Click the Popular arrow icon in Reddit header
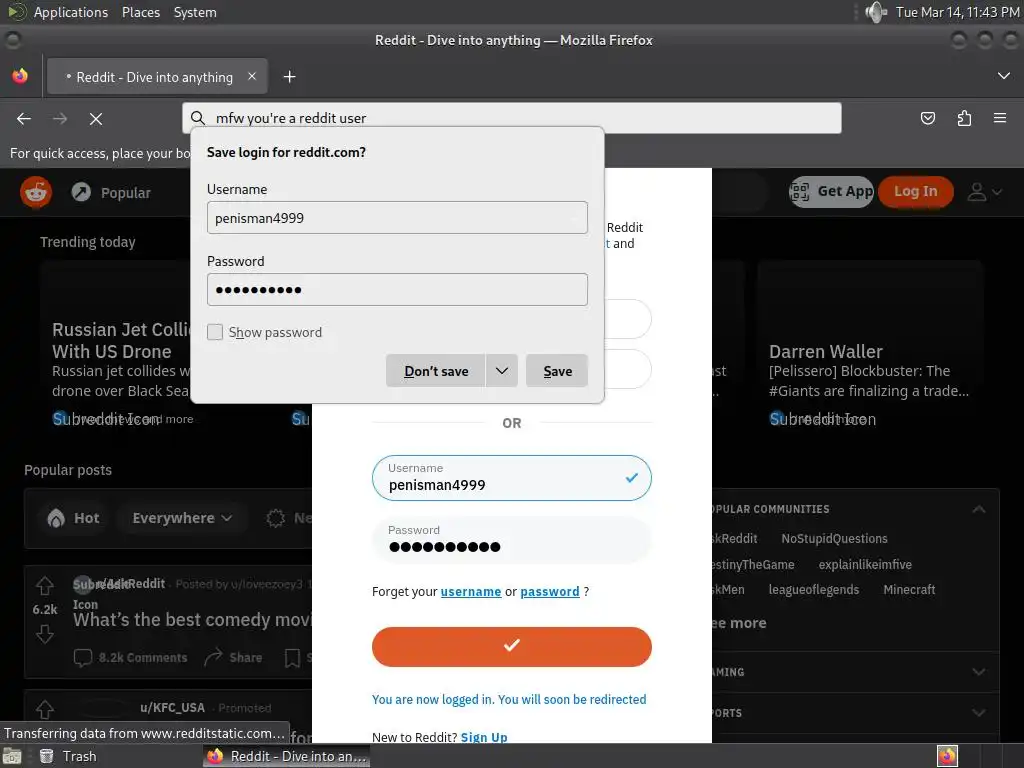Image resolution: width=1024 pixels, height=768 pixels. coord(81,192)
